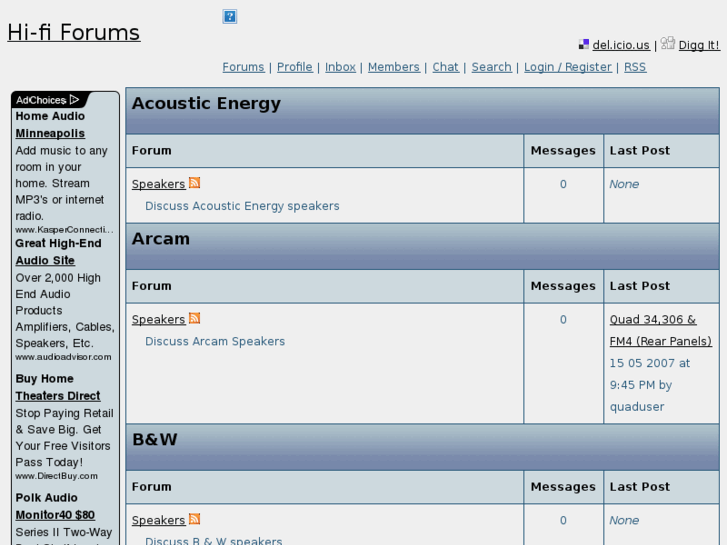This screenshot has height=545, width=727.
Task: Open the Quad 34,306 & FM4 (Rear Panels) post
Action: pos(660,330)
